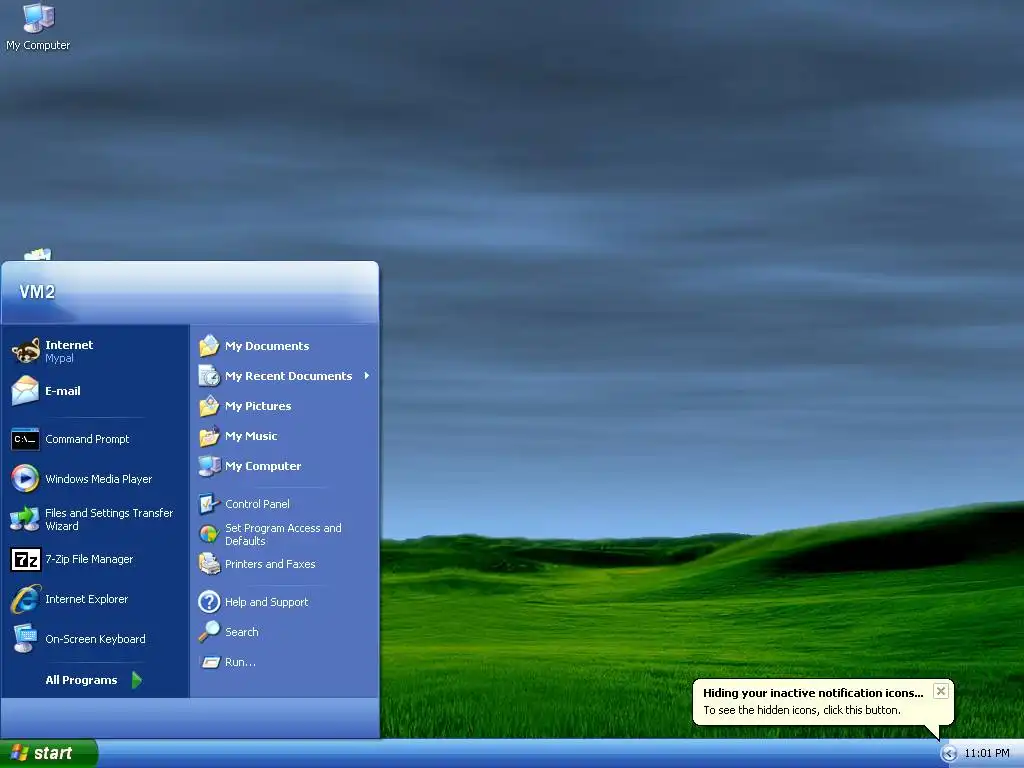The width and height of the screenshot is (1024, 768).
Task: Click the Search text label
Action: [x=242, y=632]
